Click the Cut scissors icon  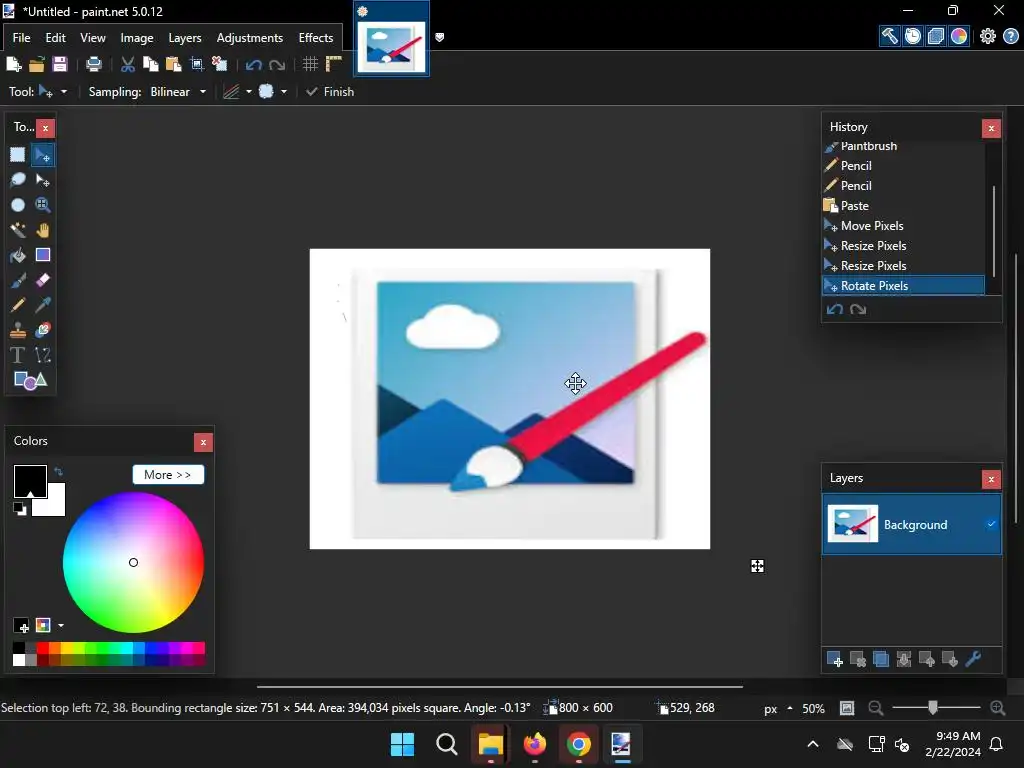point(127,64)
